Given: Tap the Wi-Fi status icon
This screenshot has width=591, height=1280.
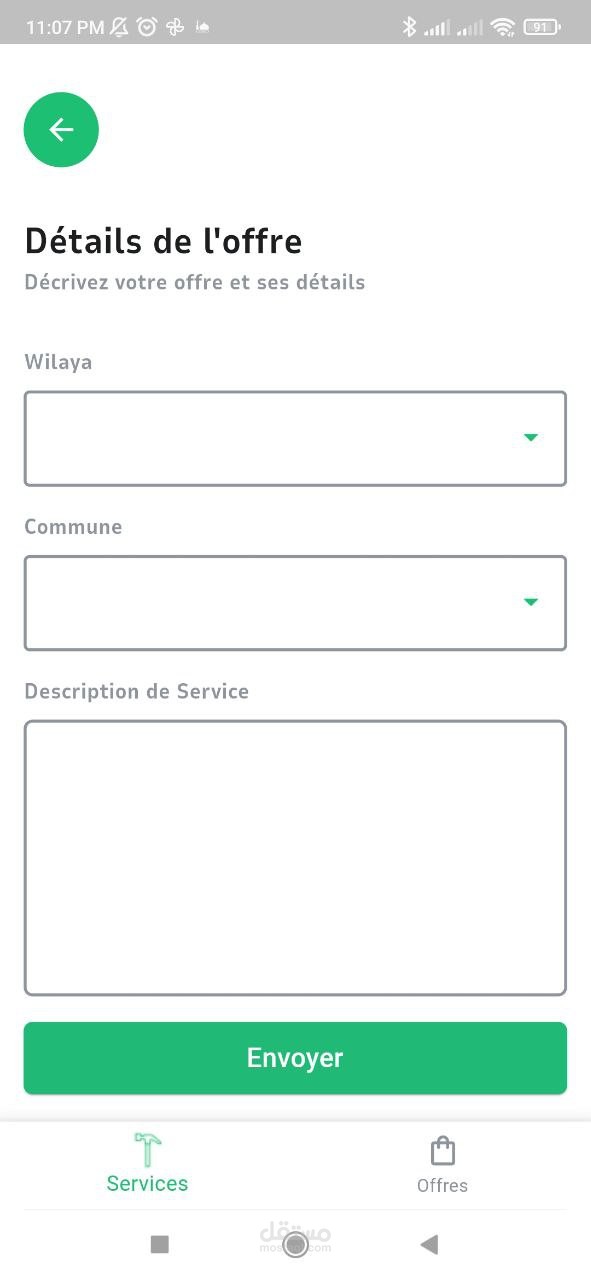Looking at the screenshot, I should (502, 27).
